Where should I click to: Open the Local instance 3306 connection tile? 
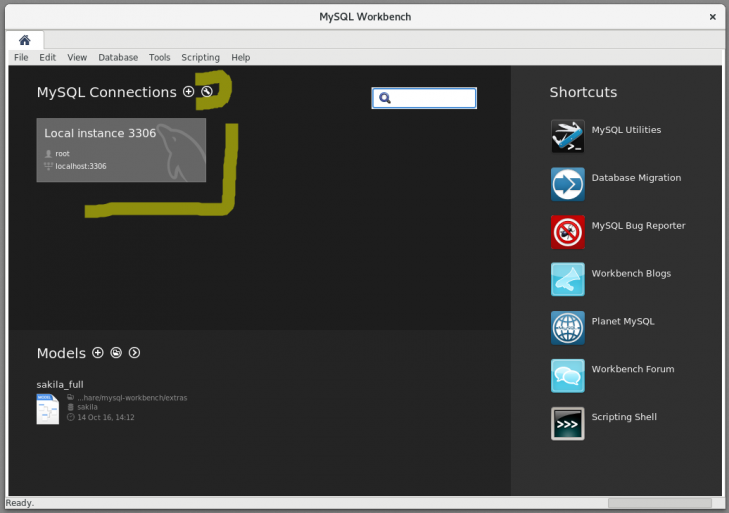tap(121, 150)
